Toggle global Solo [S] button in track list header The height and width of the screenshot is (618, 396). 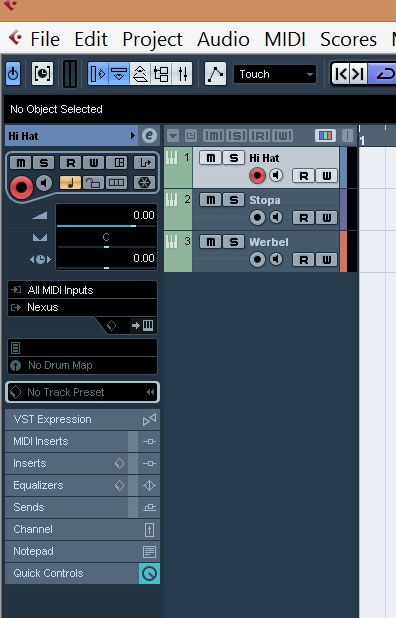pos(236,136)
